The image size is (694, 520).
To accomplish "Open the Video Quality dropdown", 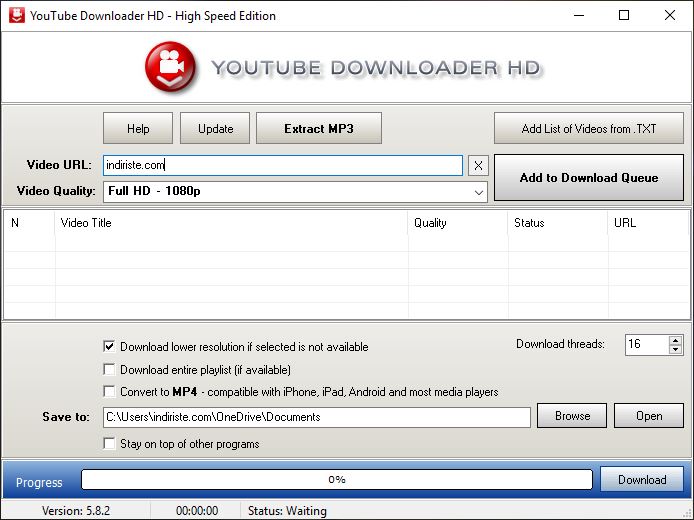I will pos(295,192).
